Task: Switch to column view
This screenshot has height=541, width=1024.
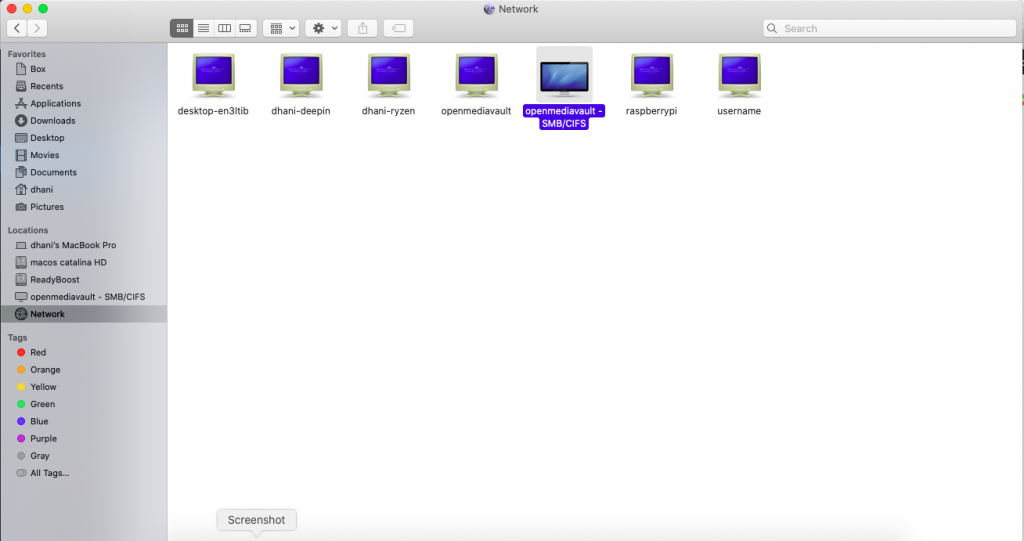Action: tap(225, 28)
